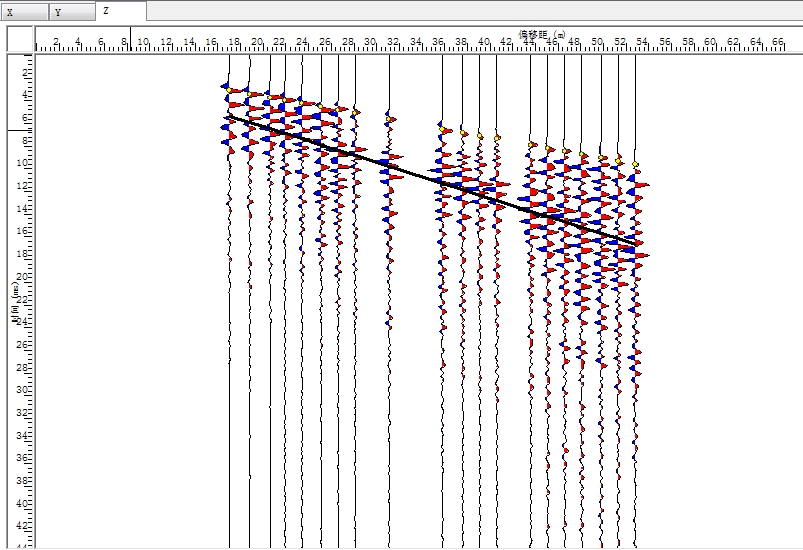Click the blank gap between the 32 m and 36 m traces
The image size is (803, 550).
[415, 350]
